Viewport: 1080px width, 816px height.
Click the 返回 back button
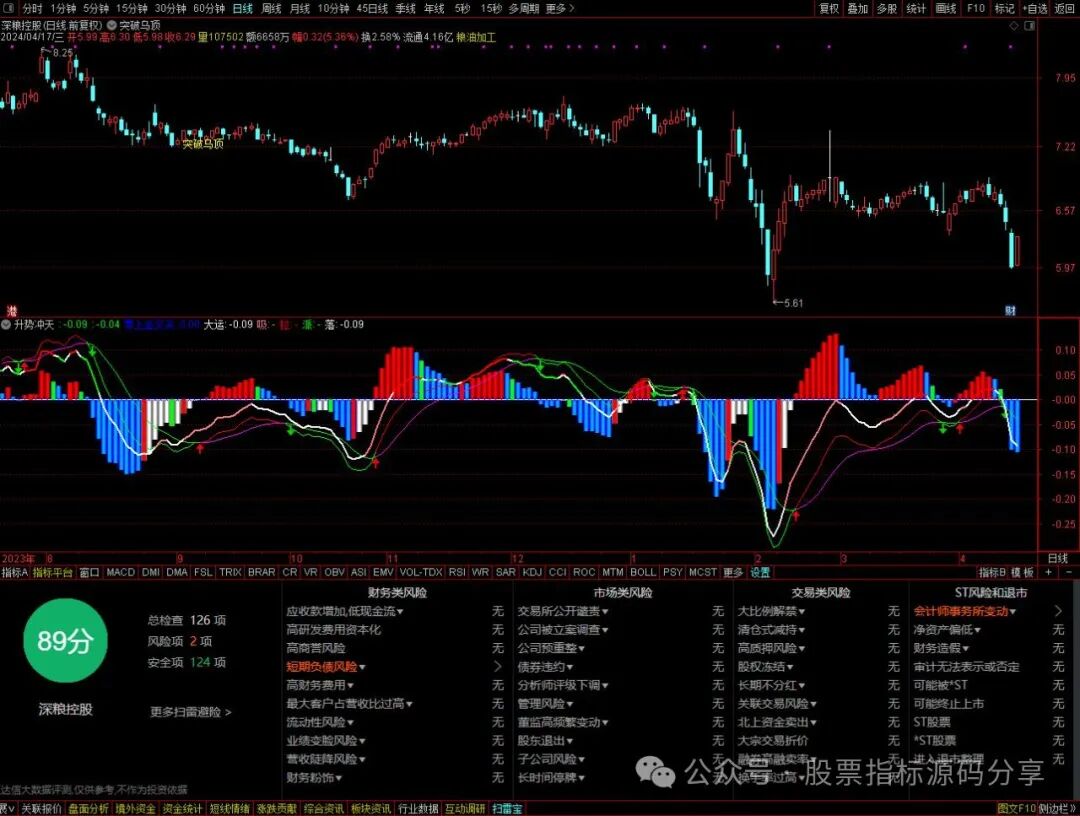tap(1065, 8)
